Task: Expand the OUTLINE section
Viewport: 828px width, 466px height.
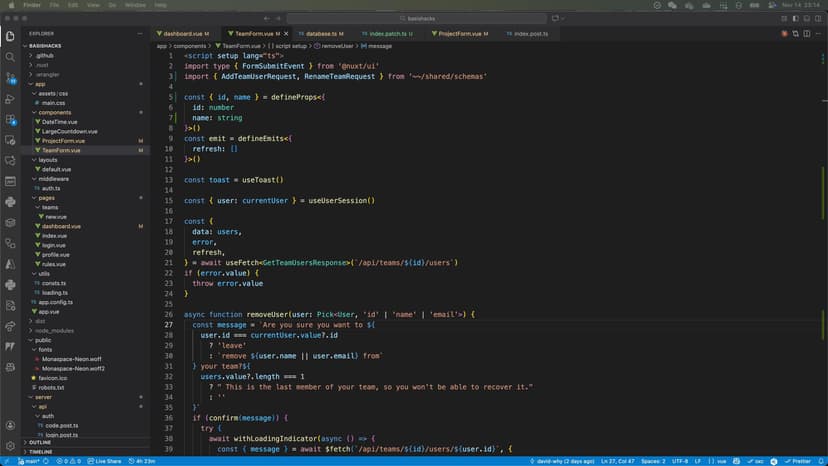Action: 40,442
